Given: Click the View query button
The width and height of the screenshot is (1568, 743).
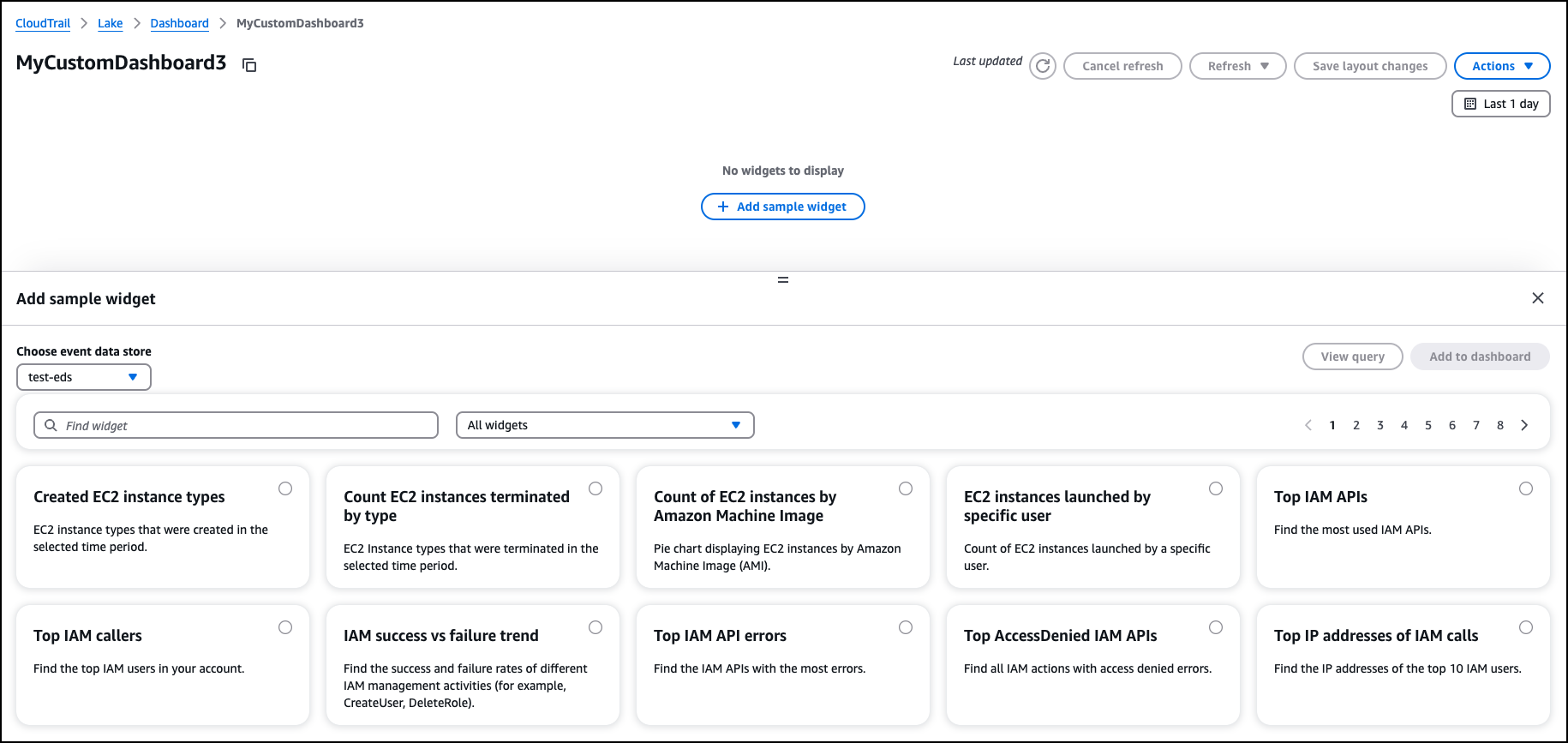Looking at the screenshot, I should 1352,357.
